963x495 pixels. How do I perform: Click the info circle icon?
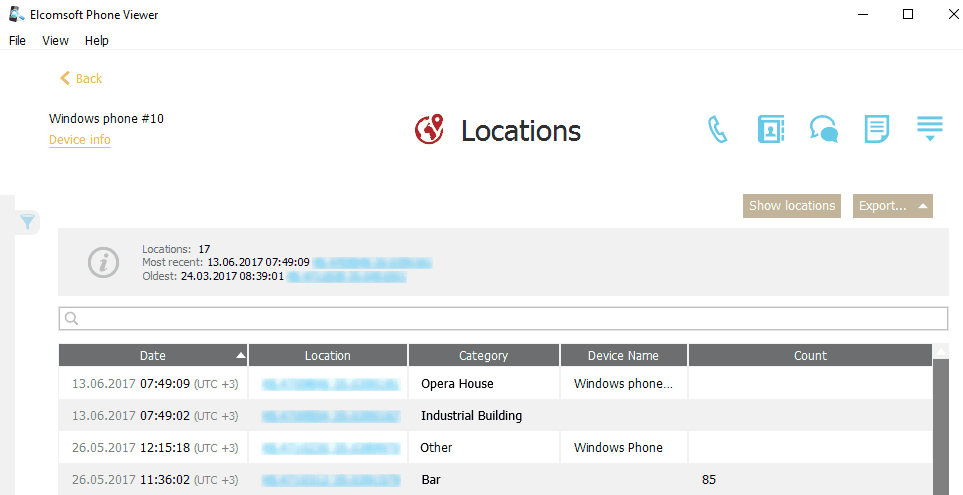[103, 262]
